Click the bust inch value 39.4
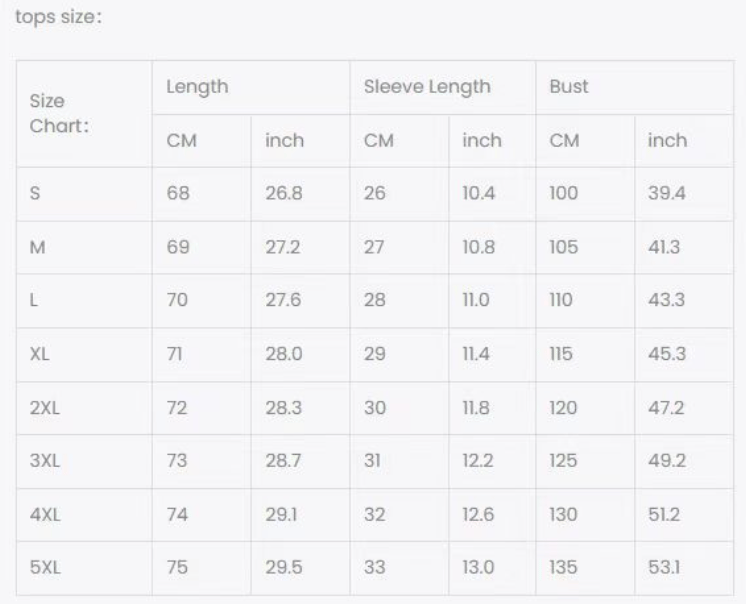This screenshot has width=746, height=604. pyautogui.click(x=667, y=193)
